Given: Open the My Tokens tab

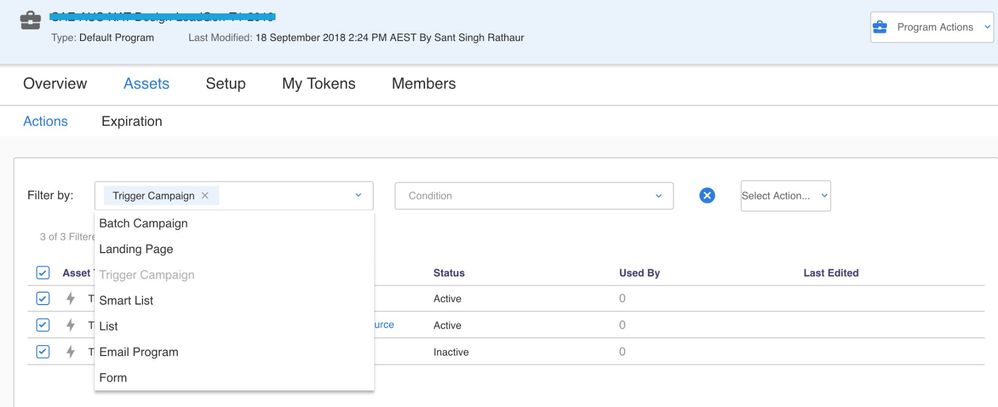Looking at the screenshot, I should coord(318,84).
